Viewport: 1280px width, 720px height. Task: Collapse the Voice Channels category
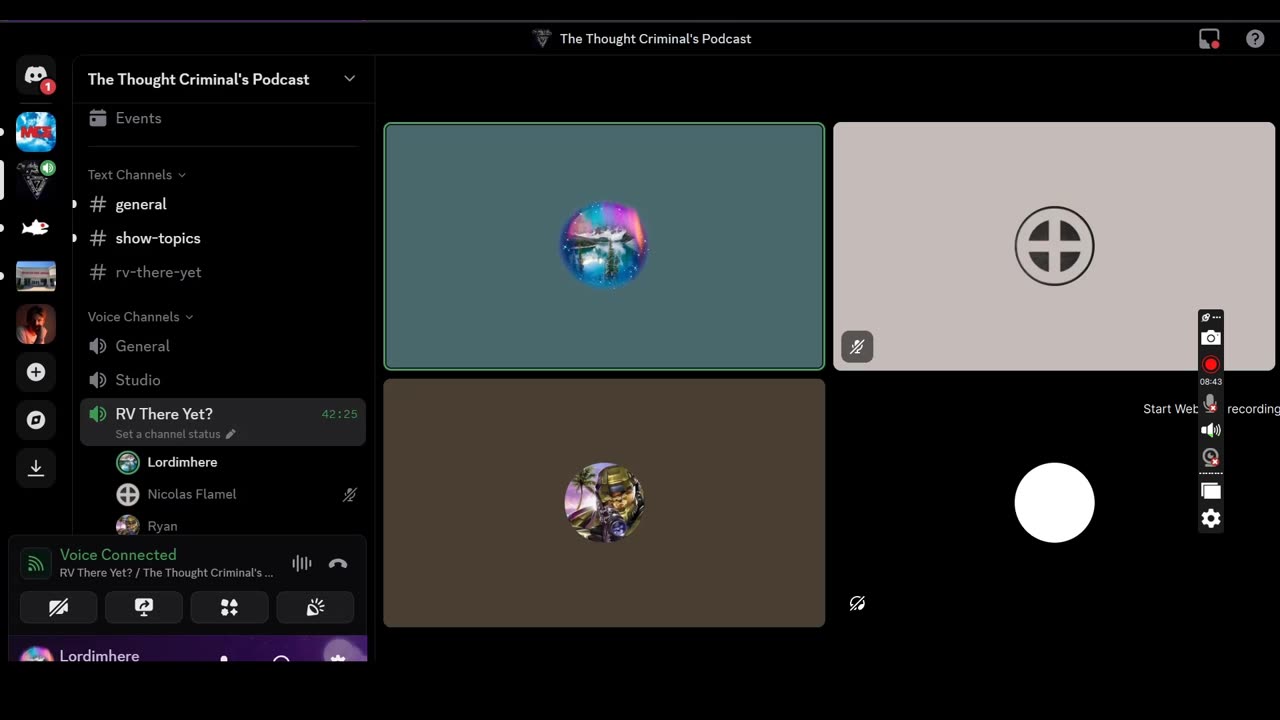(x=141, y=317)
